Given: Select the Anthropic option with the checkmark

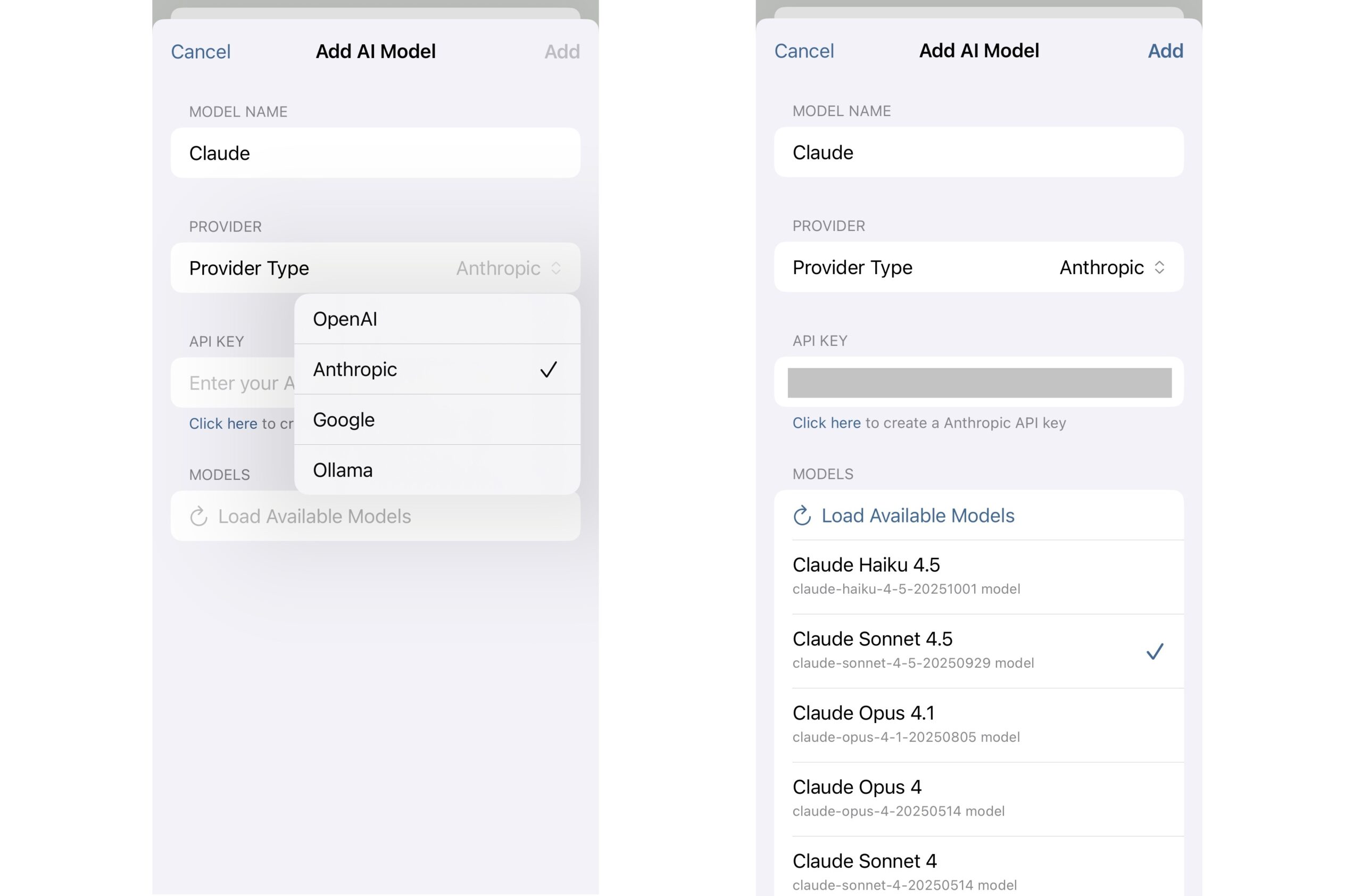Looking at the screenshot, I should [437, 369].
